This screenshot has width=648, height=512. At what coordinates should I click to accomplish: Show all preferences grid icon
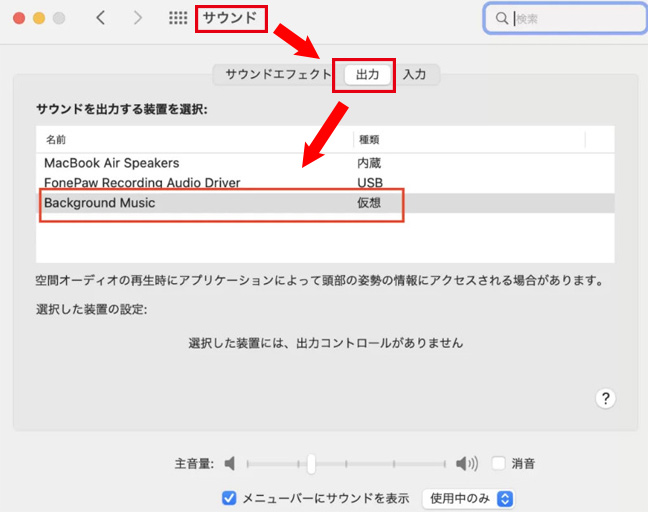tap(178, 18)
